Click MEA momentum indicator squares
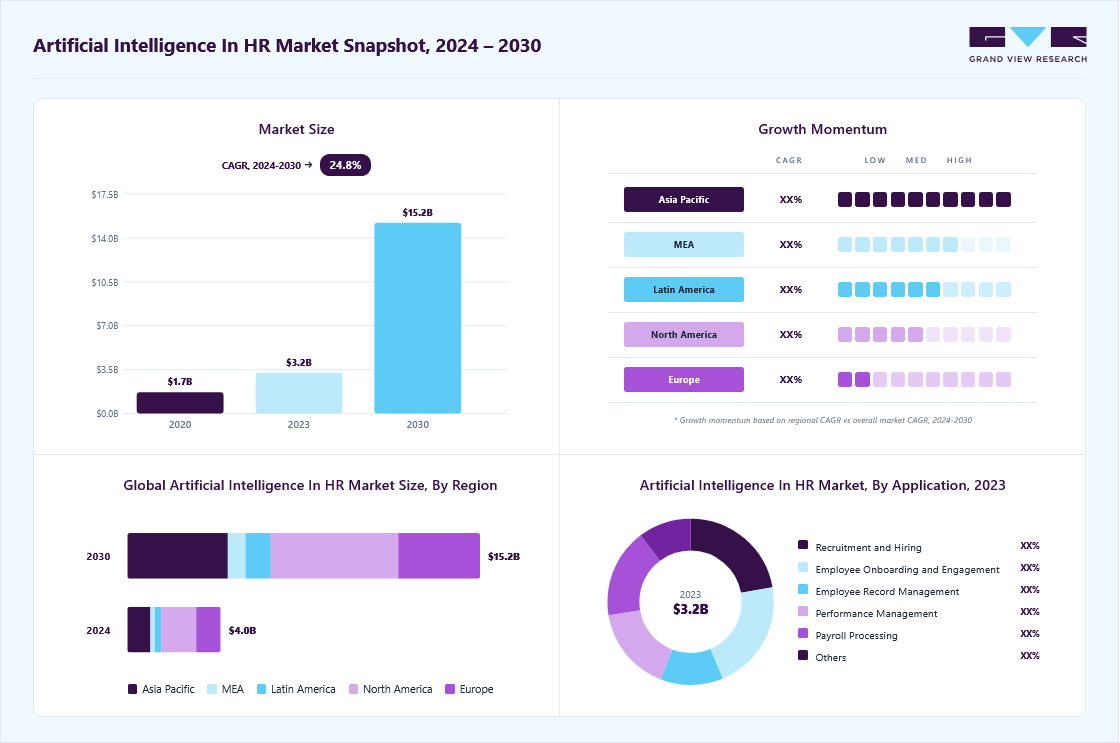Viewport: 1120px width, 743px height. (x=924, y=244)
